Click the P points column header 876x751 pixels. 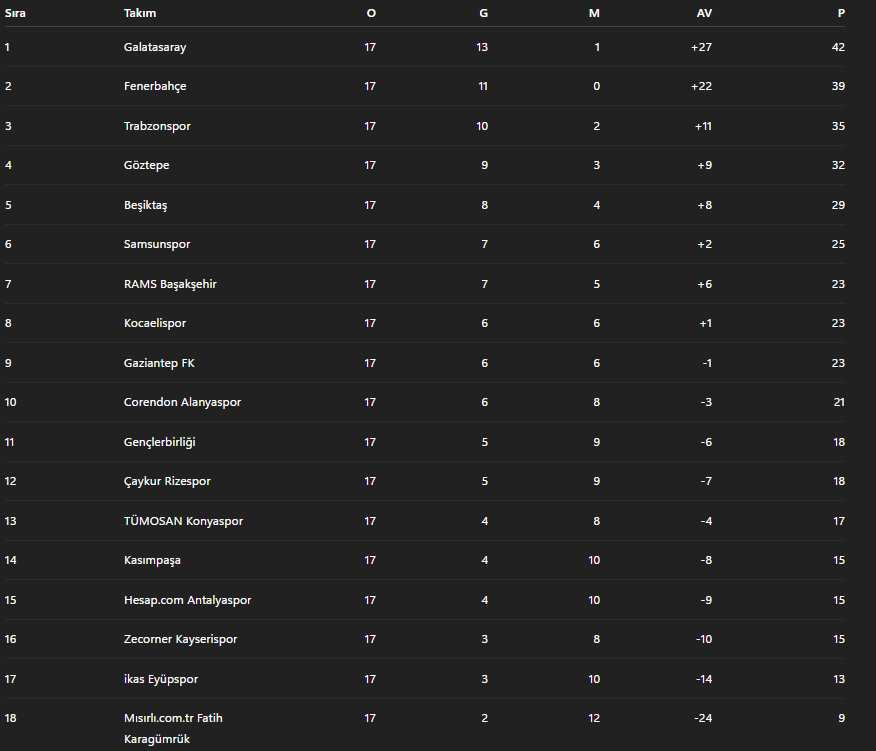[x=841, y=13]
